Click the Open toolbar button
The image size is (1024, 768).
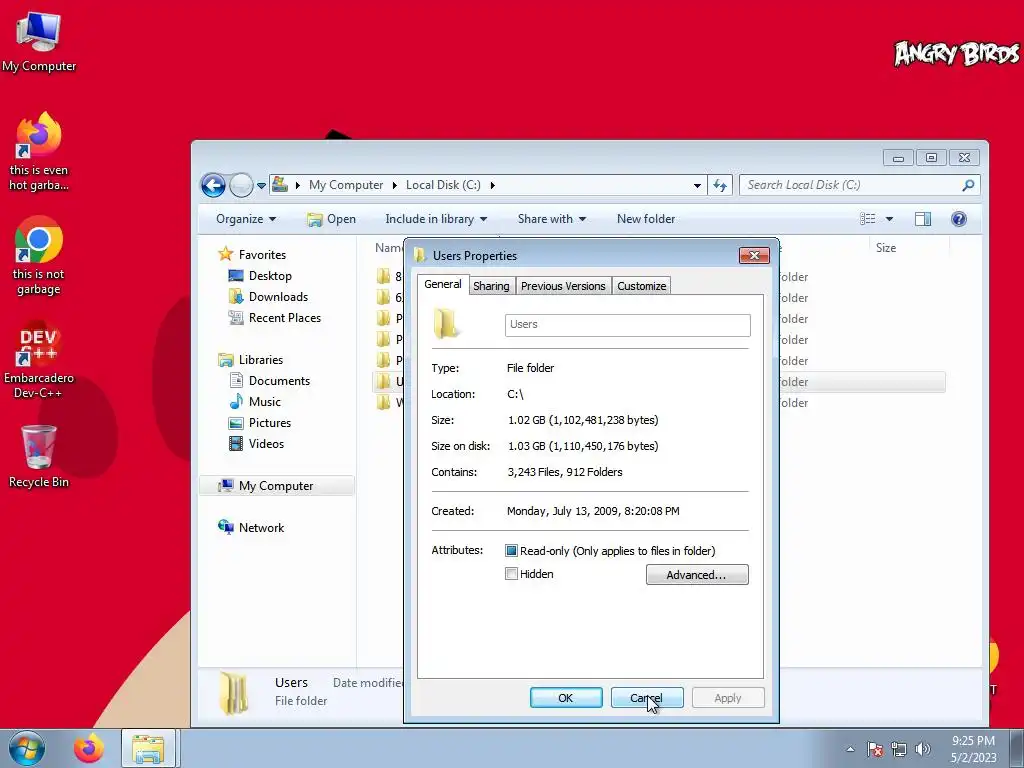[x=332, y=219]
